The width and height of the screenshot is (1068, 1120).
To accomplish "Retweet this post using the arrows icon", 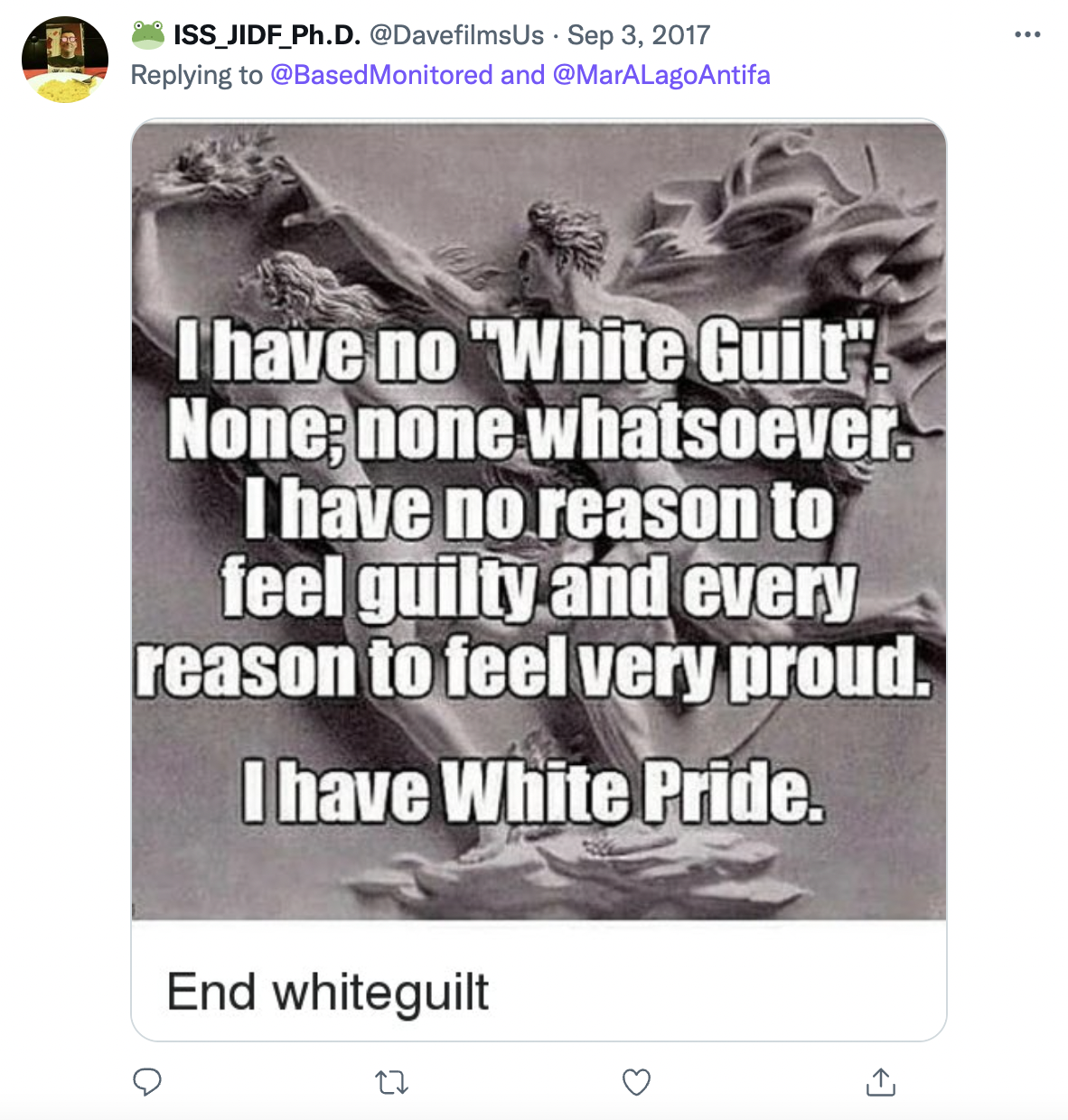I will click(x=391, y=1081).
